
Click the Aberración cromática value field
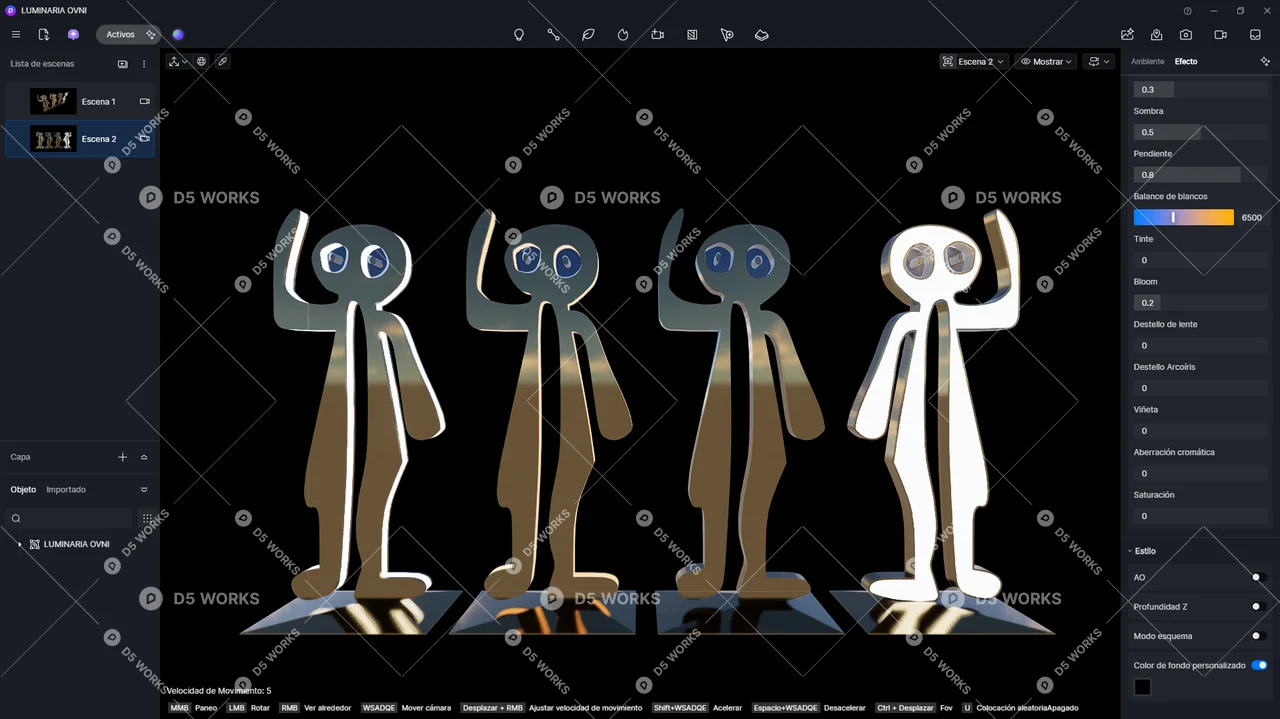(x=1200, y=473)
